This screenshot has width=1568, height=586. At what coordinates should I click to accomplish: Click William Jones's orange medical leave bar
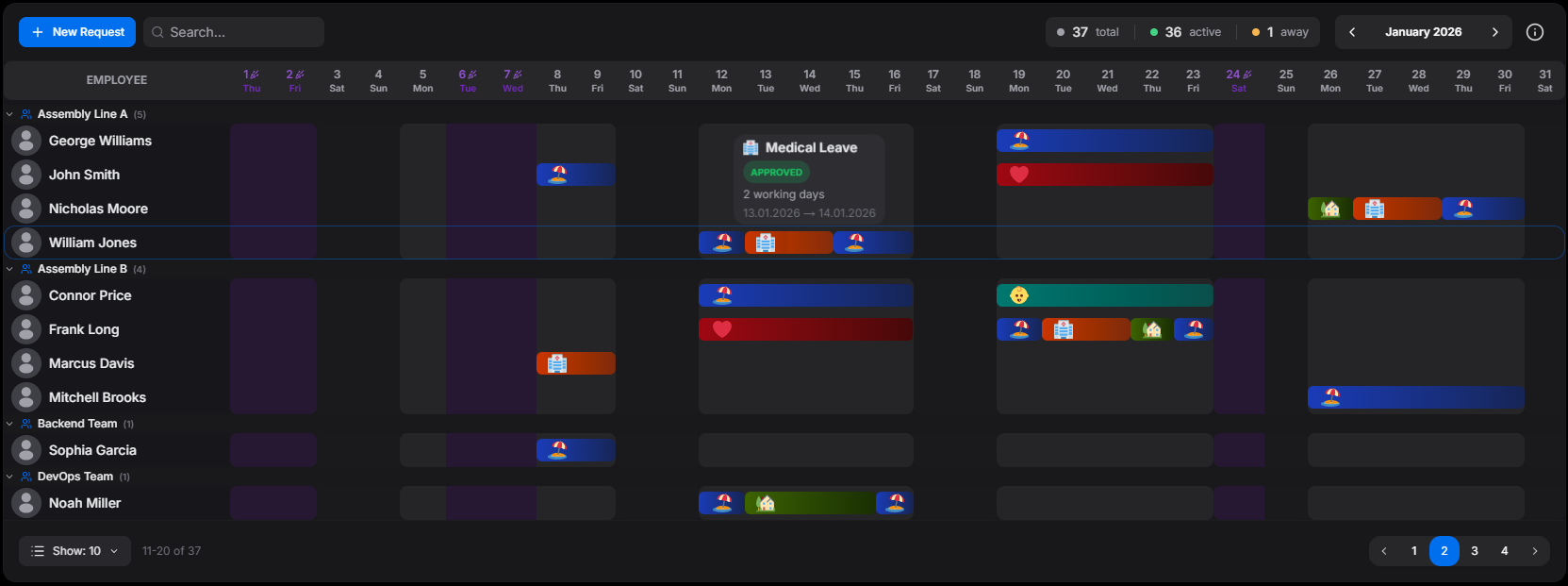(788, 243)
